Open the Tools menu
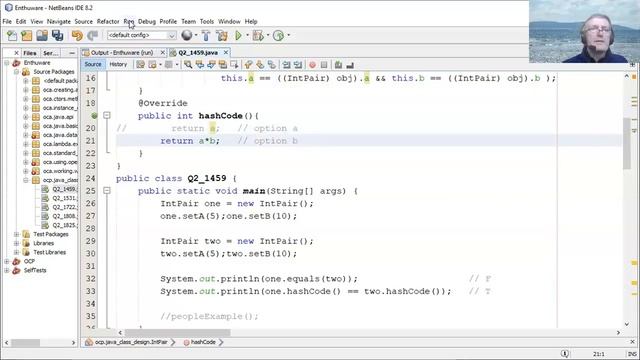 point(207,21)
